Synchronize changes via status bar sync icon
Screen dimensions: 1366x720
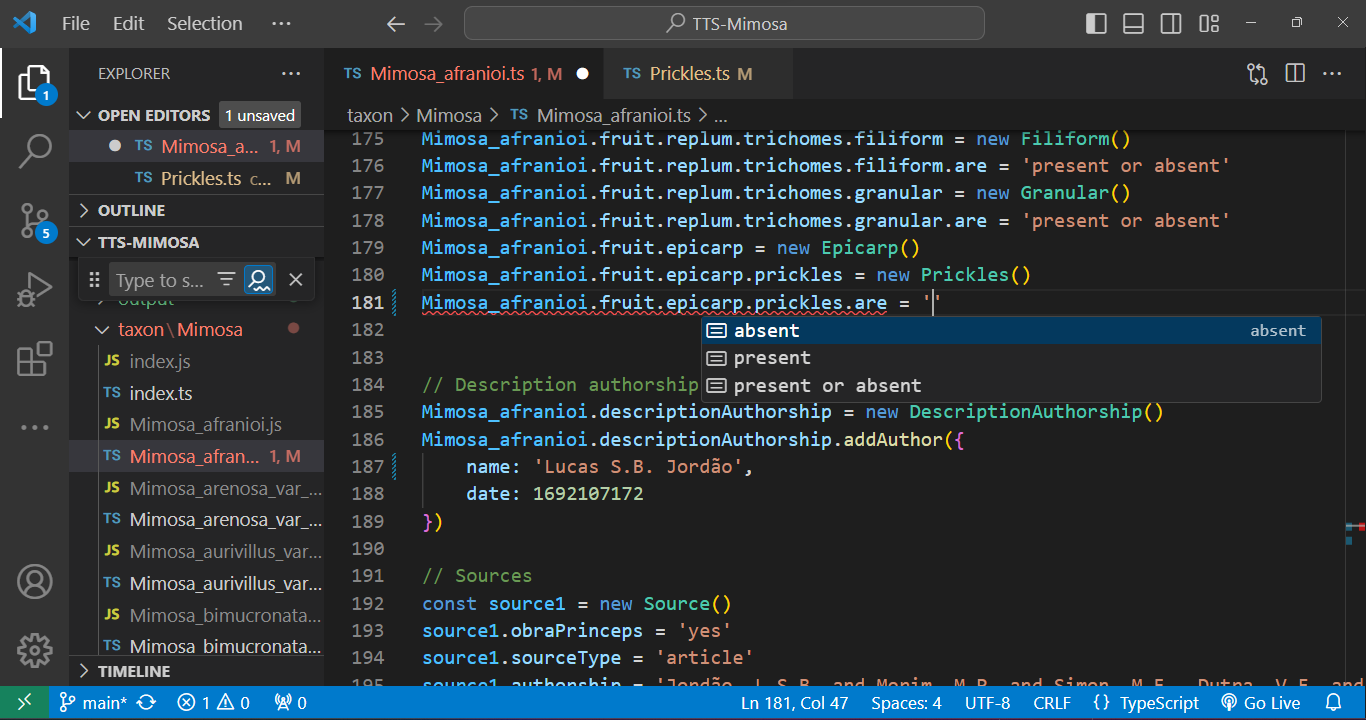pos(146,703)
